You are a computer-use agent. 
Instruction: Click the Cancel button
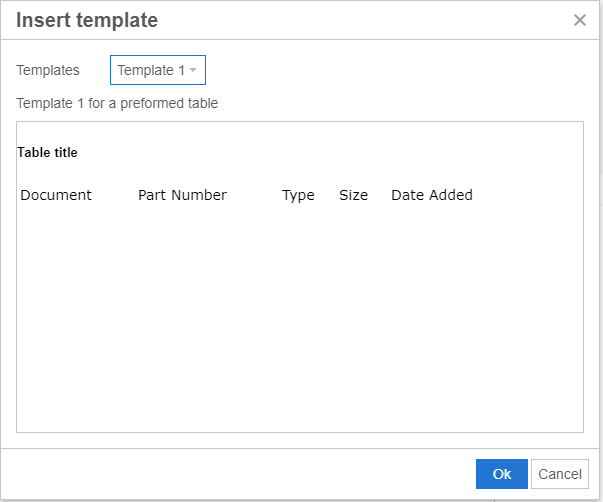560,474
